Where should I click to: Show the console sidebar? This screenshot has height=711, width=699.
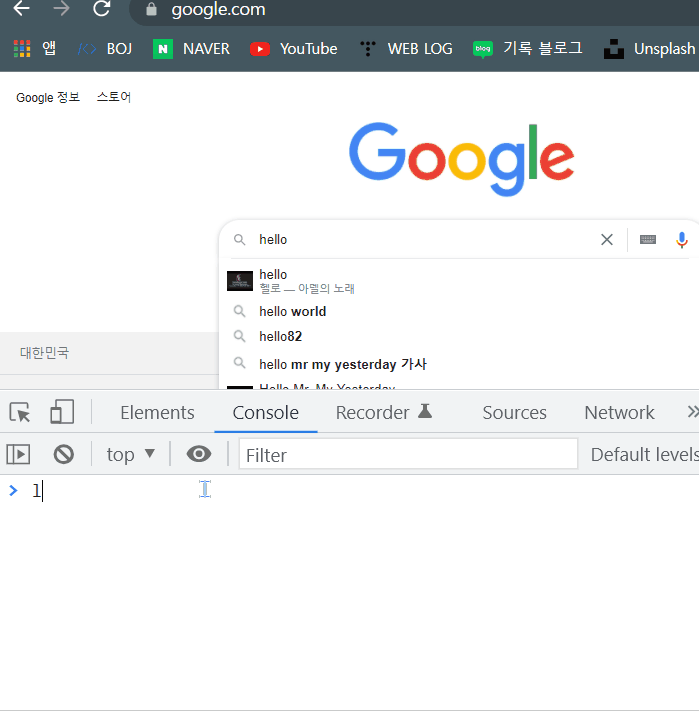point(18,454)
